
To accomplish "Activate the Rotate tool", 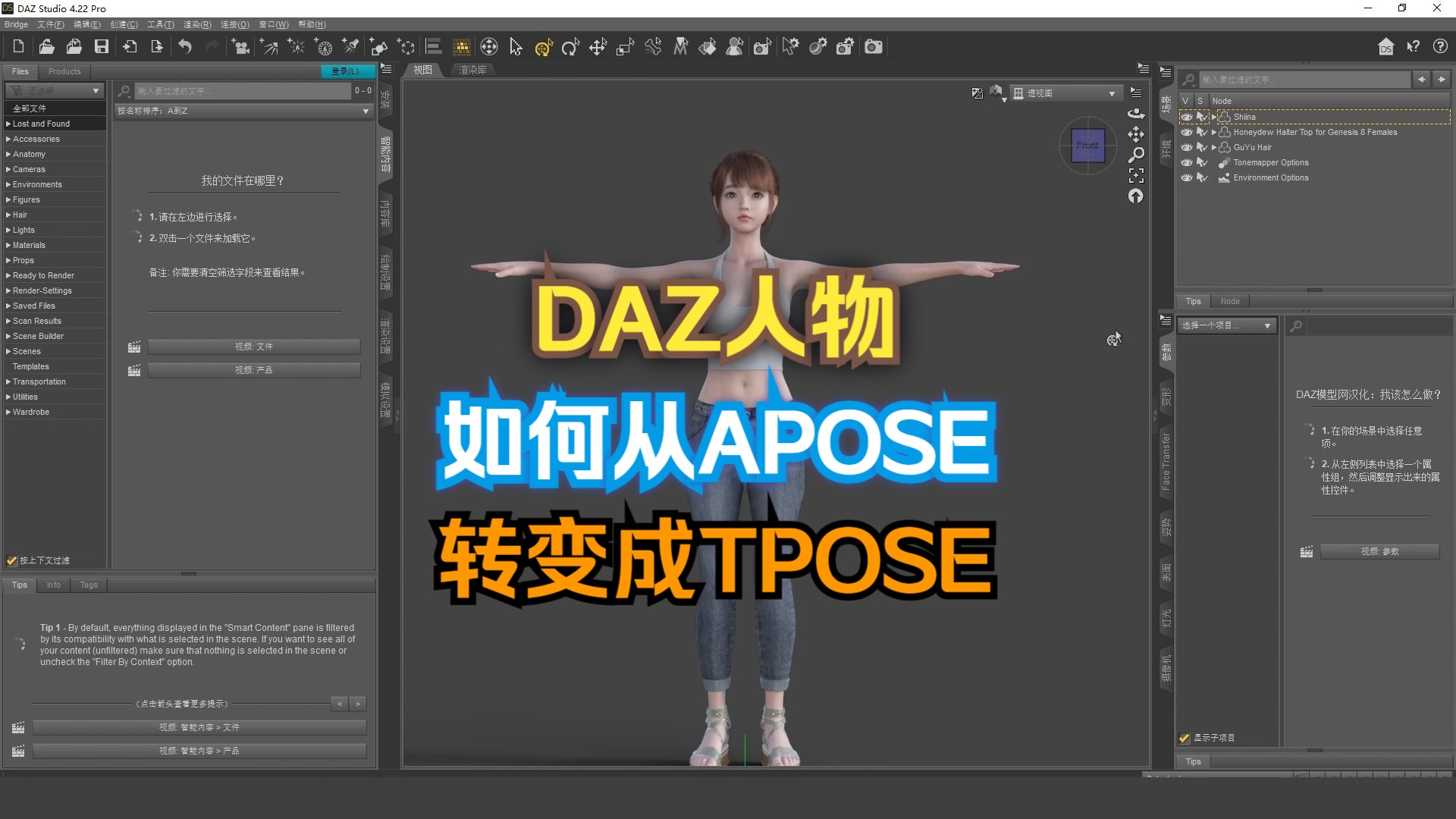I will [x=570, y=46].
